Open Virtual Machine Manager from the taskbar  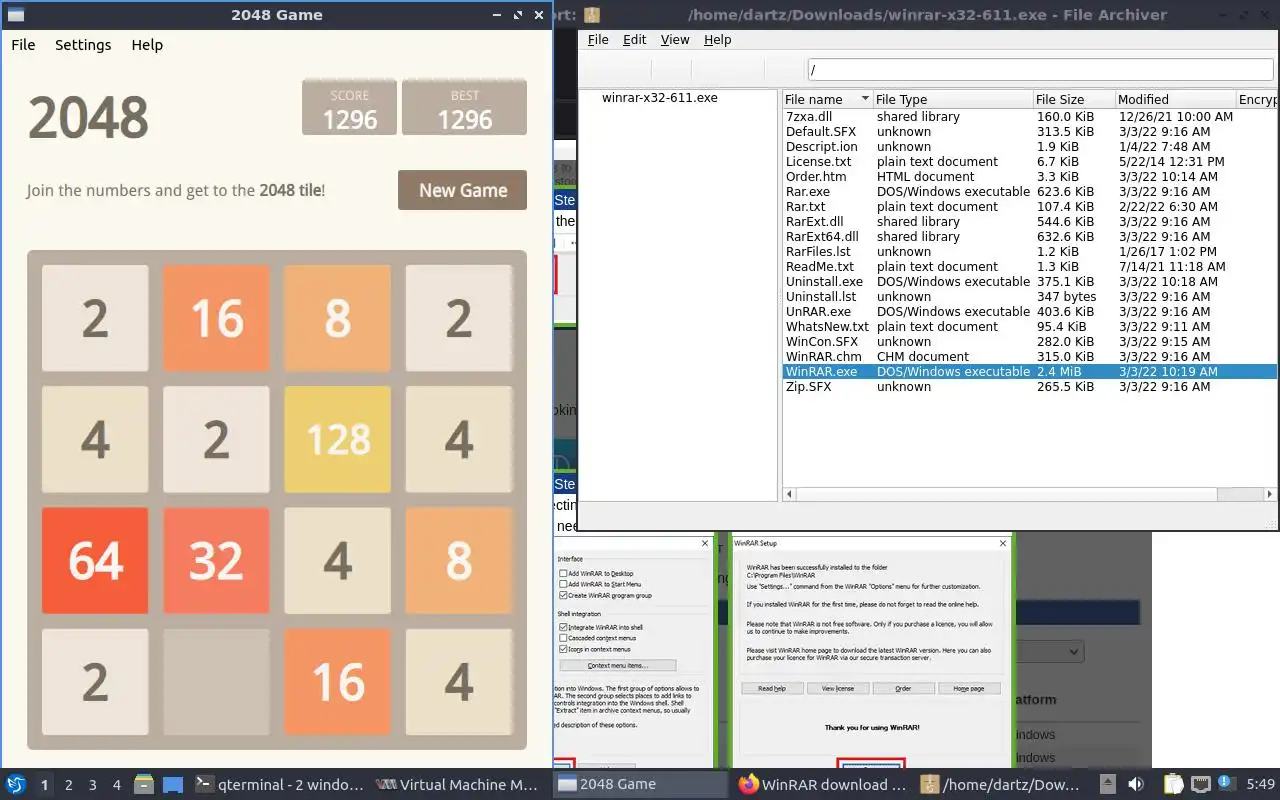457,785
